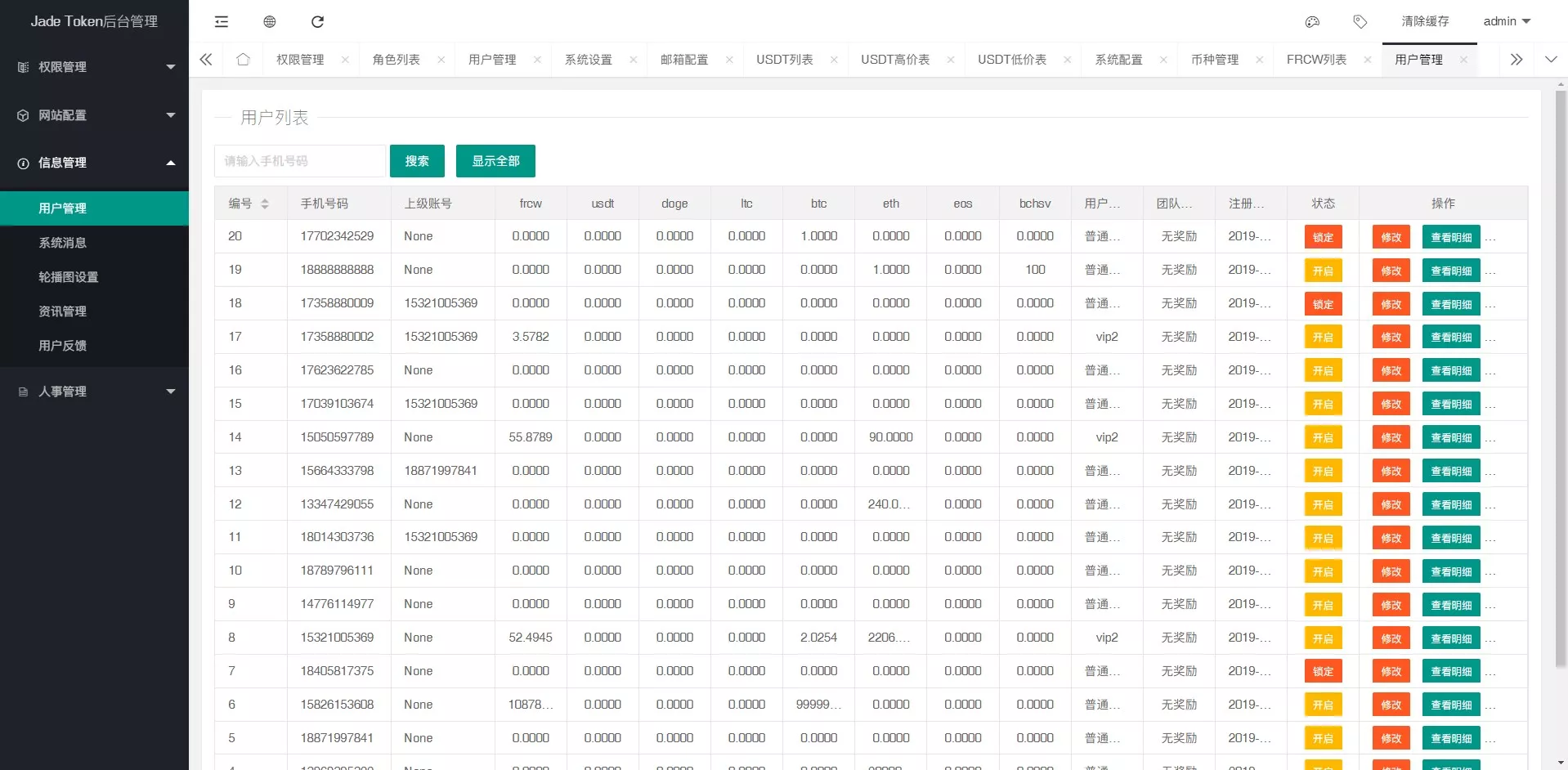1568x770 pixels.
Task: Open the admin dropdown menu
Action: tap(1505, 21)
